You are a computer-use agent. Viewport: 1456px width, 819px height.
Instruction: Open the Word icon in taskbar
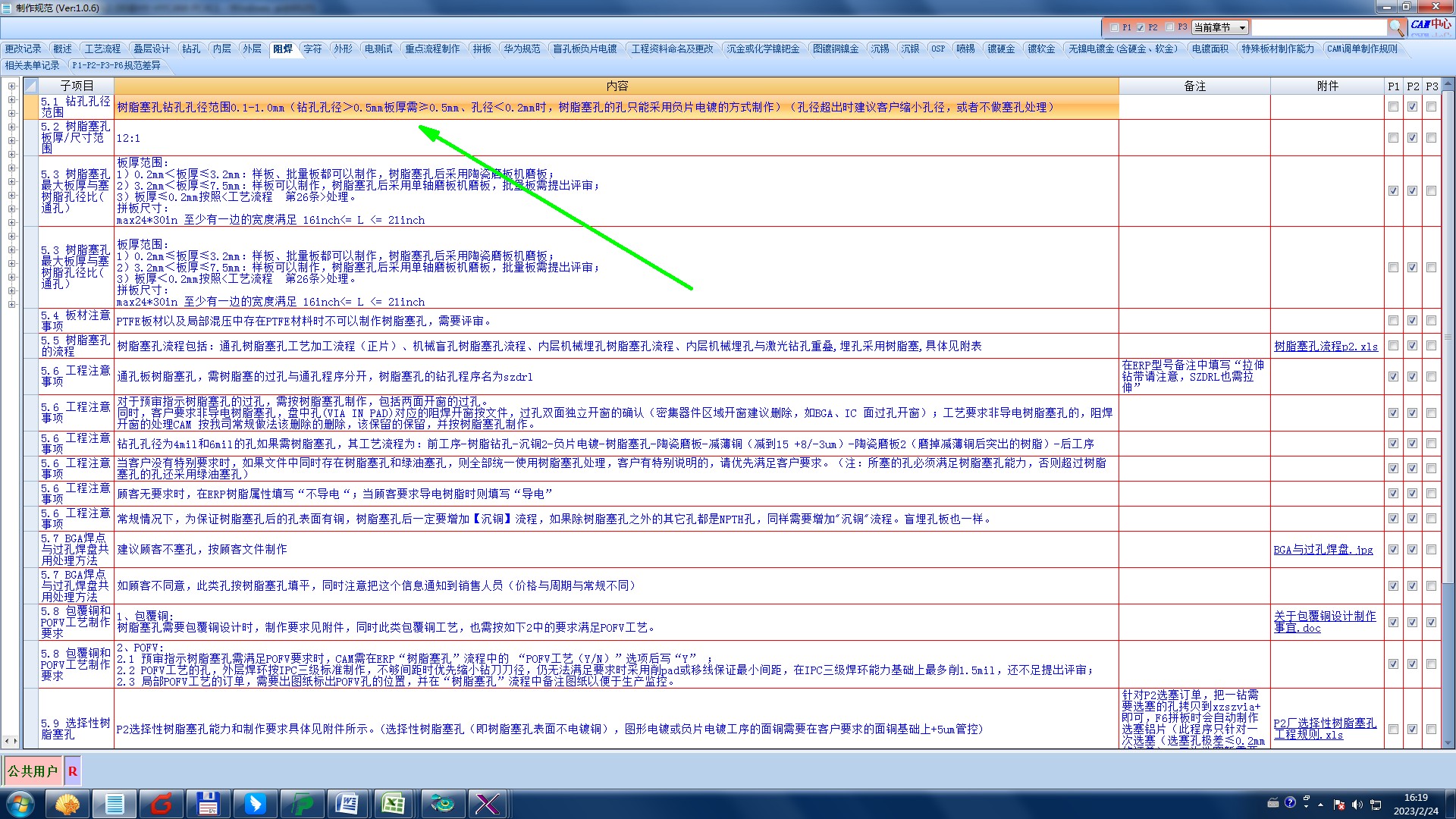tap(347, 803)
